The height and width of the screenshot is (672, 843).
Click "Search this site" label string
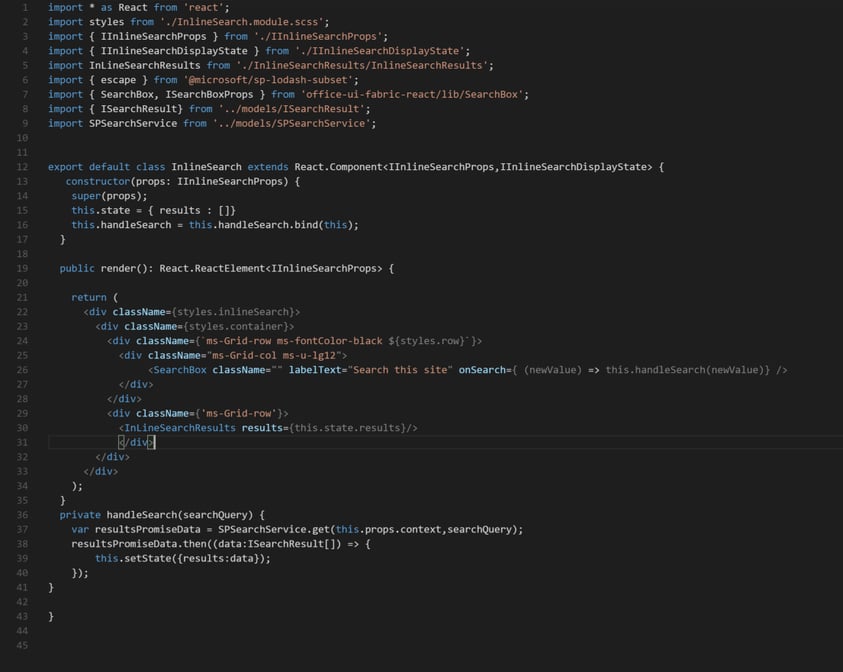click(400, 370)
